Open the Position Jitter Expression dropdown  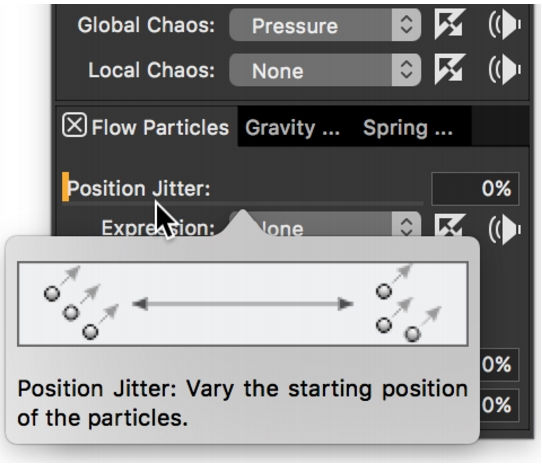pos(325,225)
